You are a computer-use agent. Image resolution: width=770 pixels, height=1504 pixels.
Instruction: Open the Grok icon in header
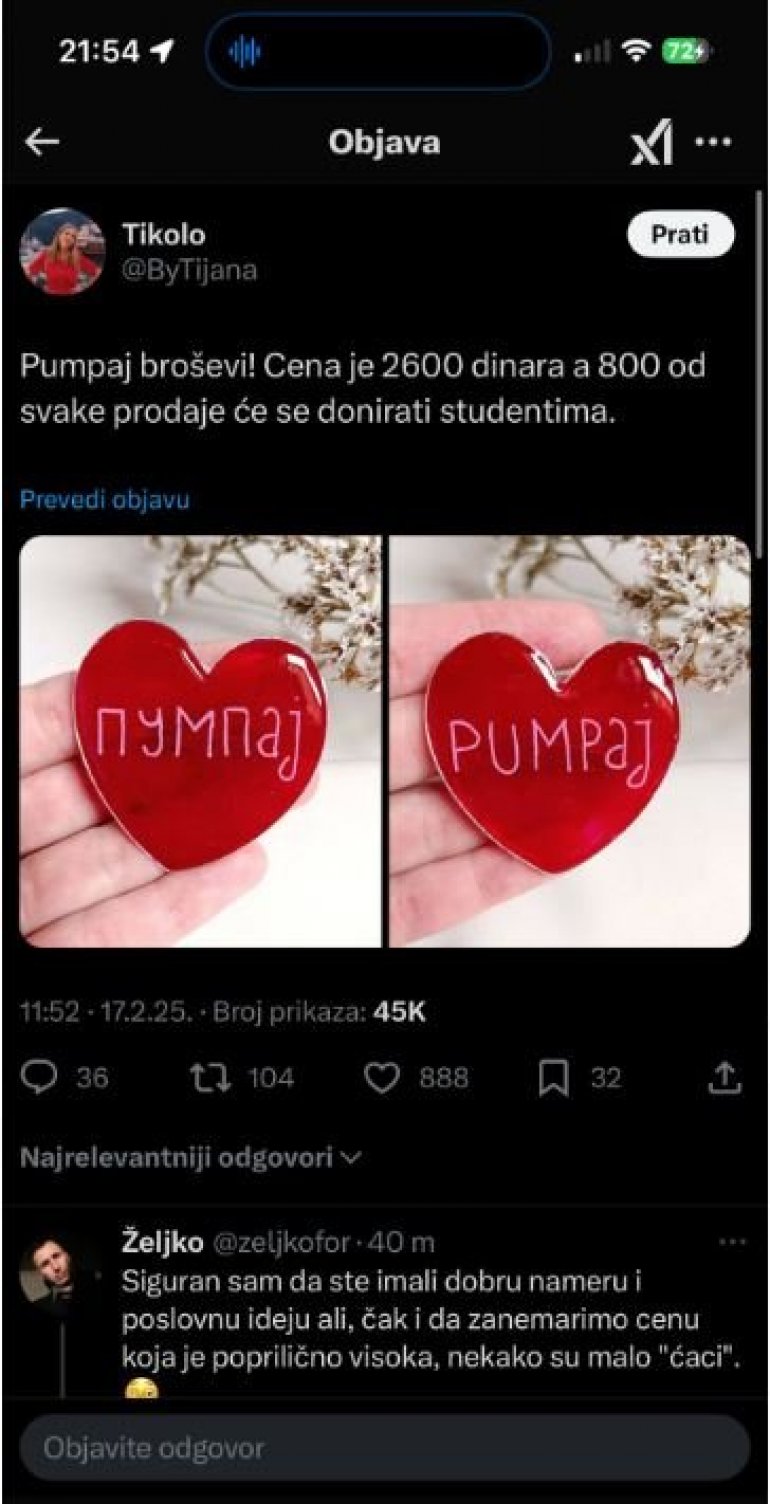(x=652, y=144)
